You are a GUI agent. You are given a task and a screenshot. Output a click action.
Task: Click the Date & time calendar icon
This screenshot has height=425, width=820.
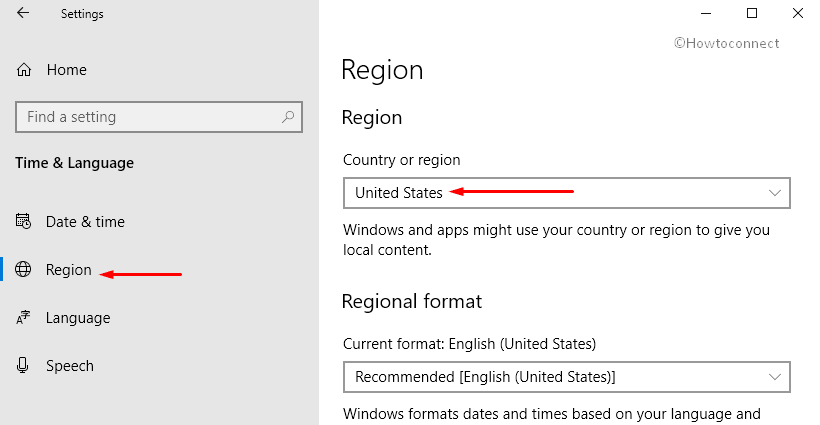tap(23, 222)
